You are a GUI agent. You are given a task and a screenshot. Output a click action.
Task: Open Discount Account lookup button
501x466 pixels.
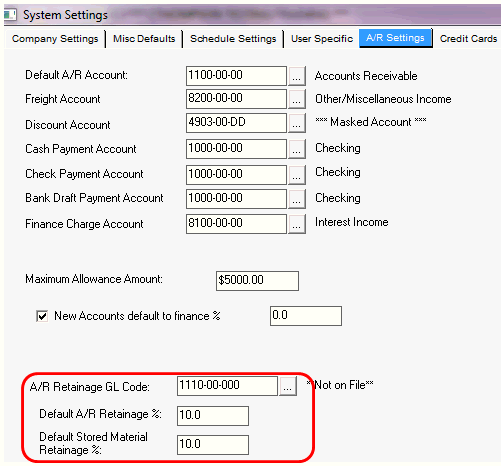[x=297, y=123]
